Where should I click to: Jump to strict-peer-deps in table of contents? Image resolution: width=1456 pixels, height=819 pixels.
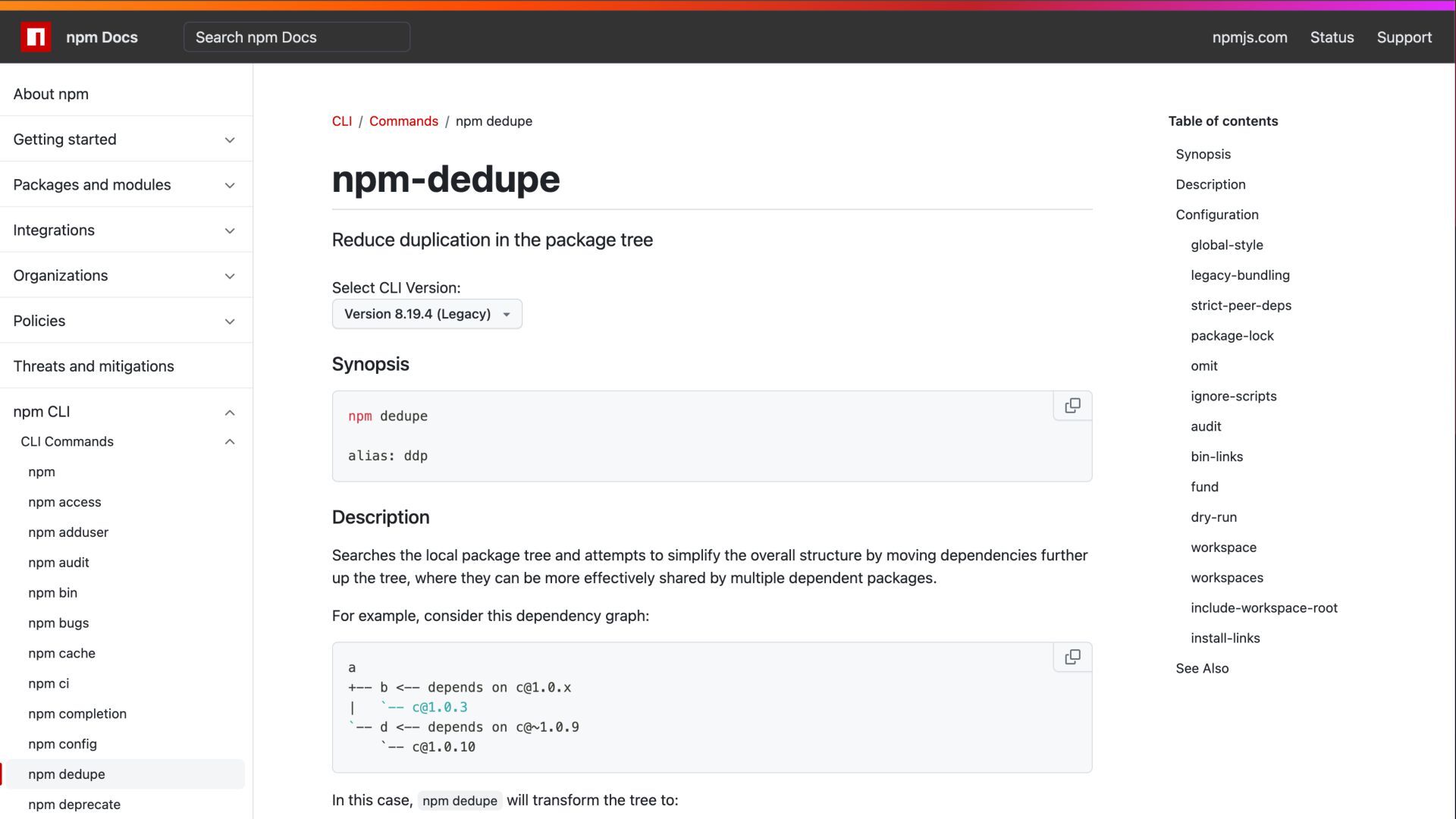[1241, 306]
